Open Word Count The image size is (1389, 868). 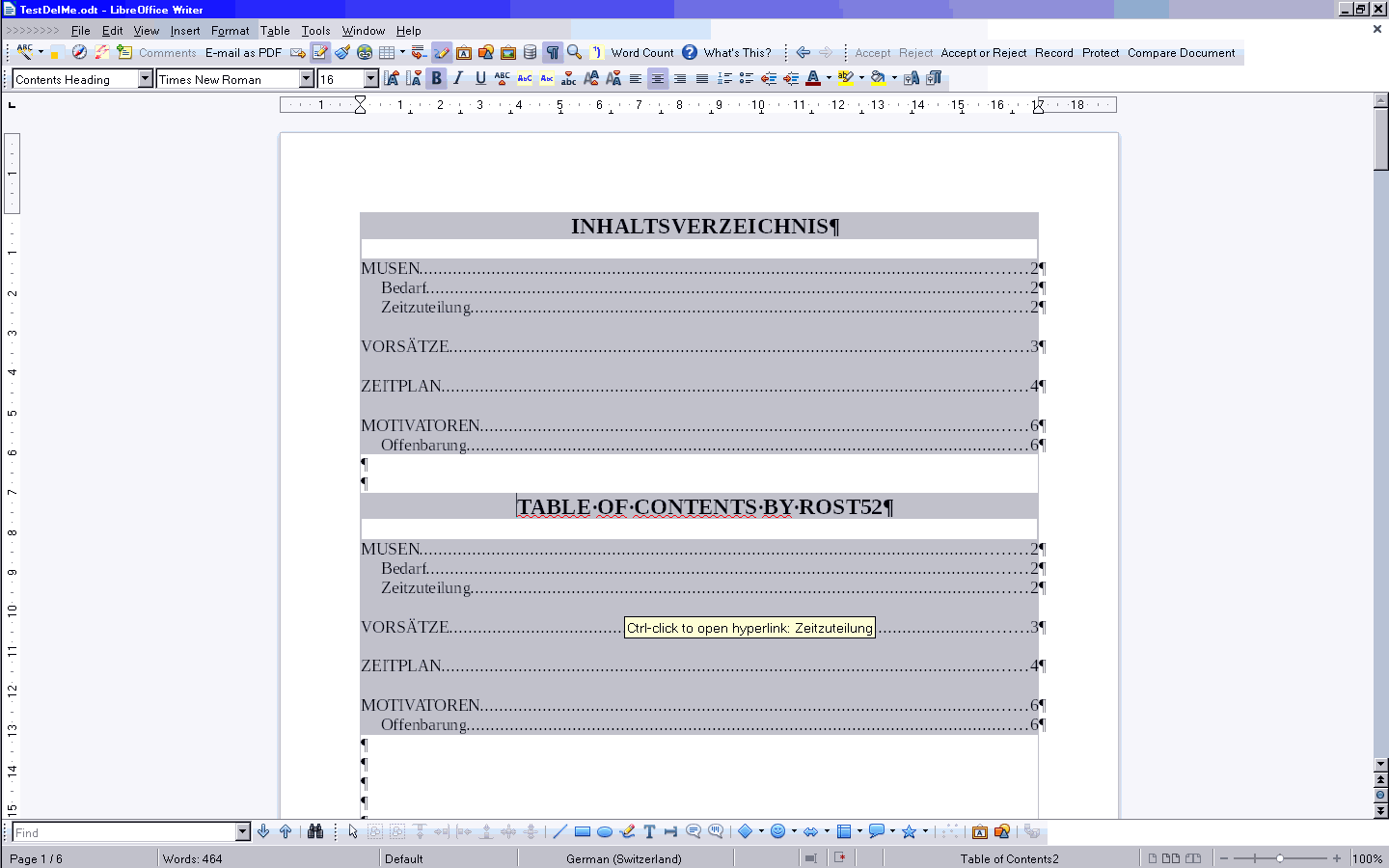click(x=641, y=53)
